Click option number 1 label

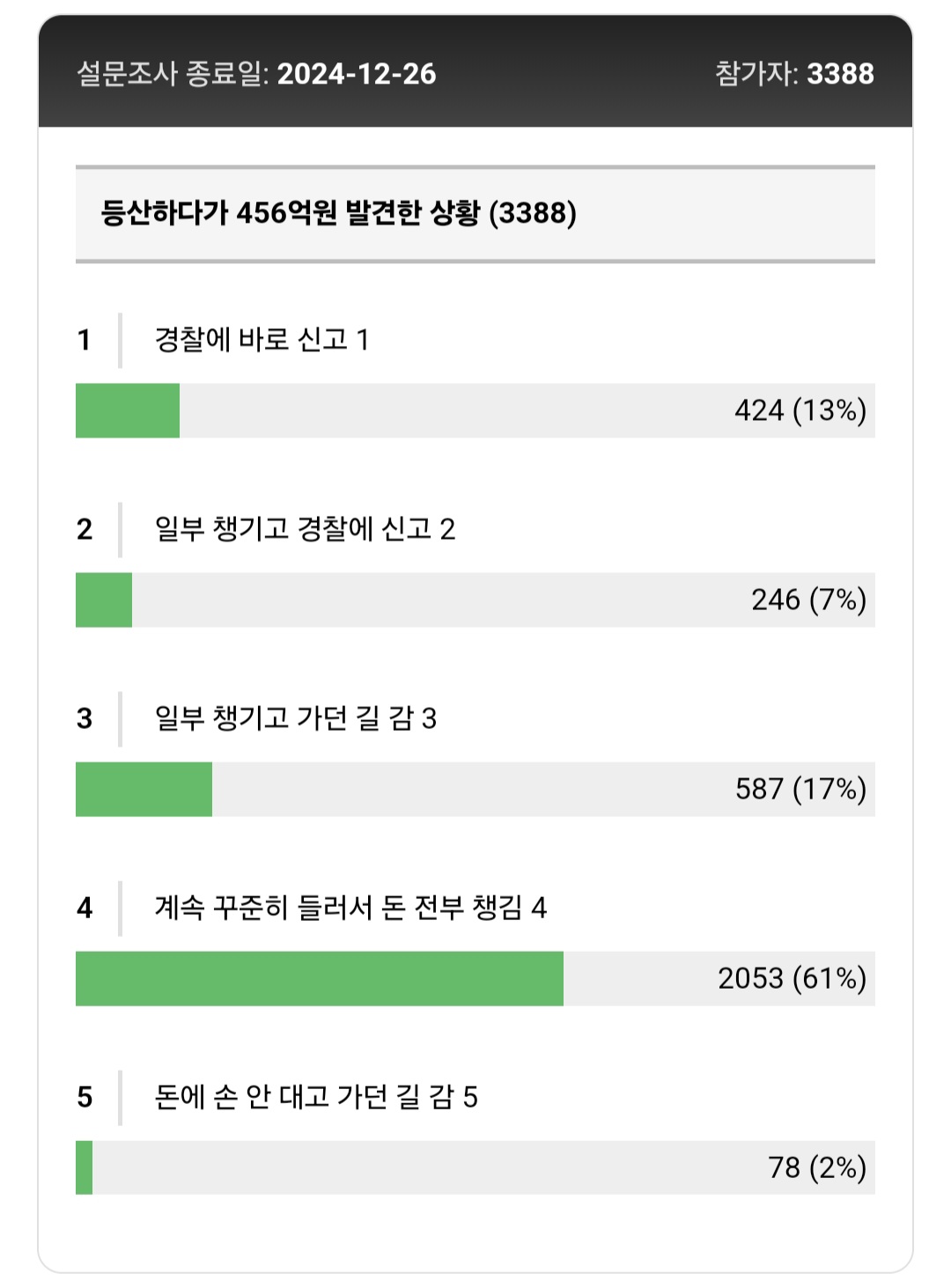tap(85, 340)
